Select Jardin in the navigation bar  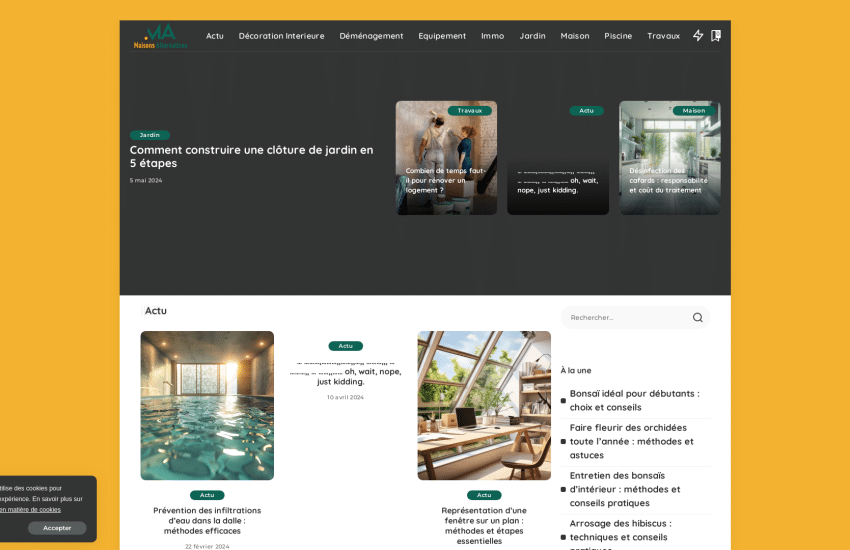click(x=532, y=36)
